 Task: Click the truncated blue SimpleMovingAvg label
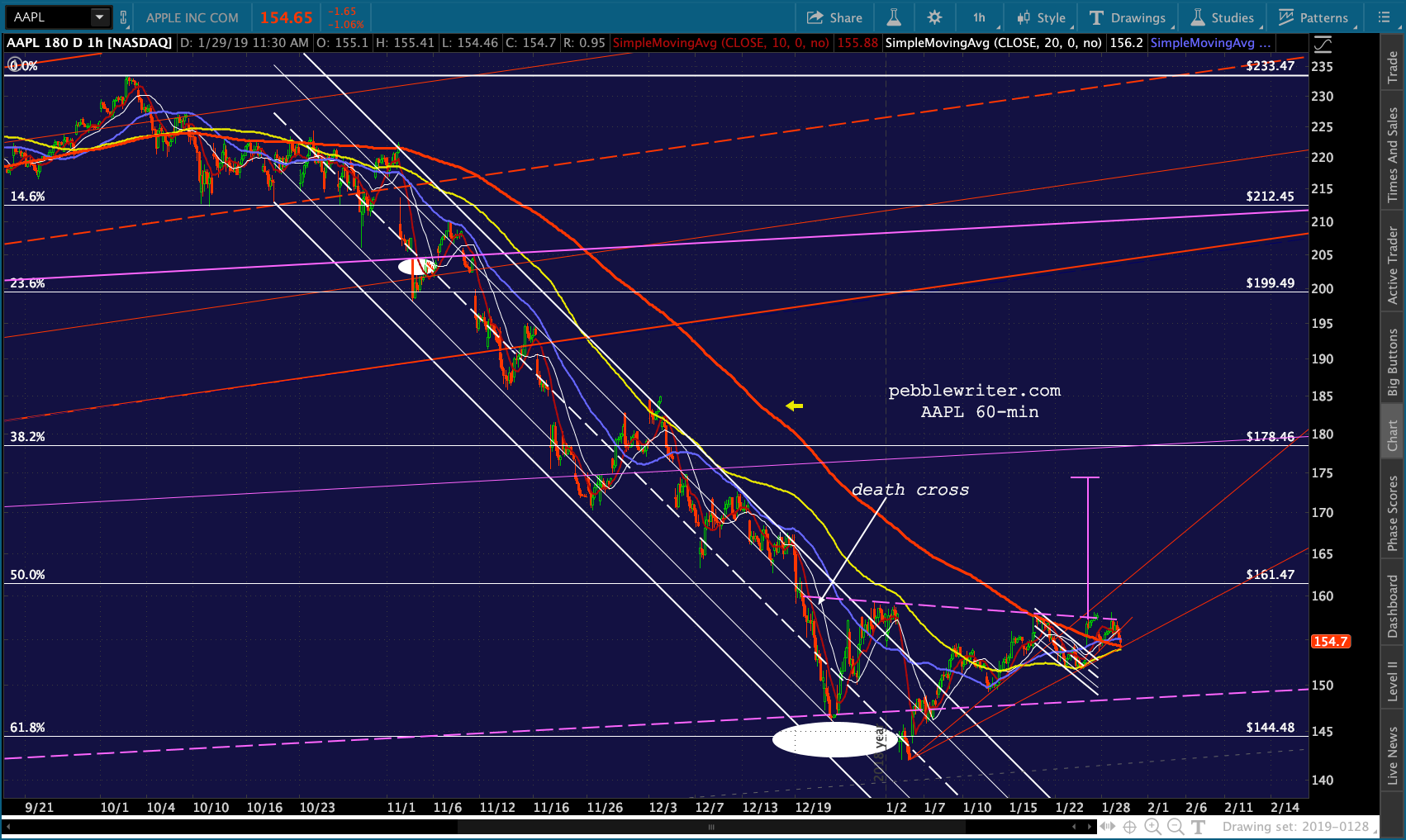pyautogui.click(x=1210, y=43)
